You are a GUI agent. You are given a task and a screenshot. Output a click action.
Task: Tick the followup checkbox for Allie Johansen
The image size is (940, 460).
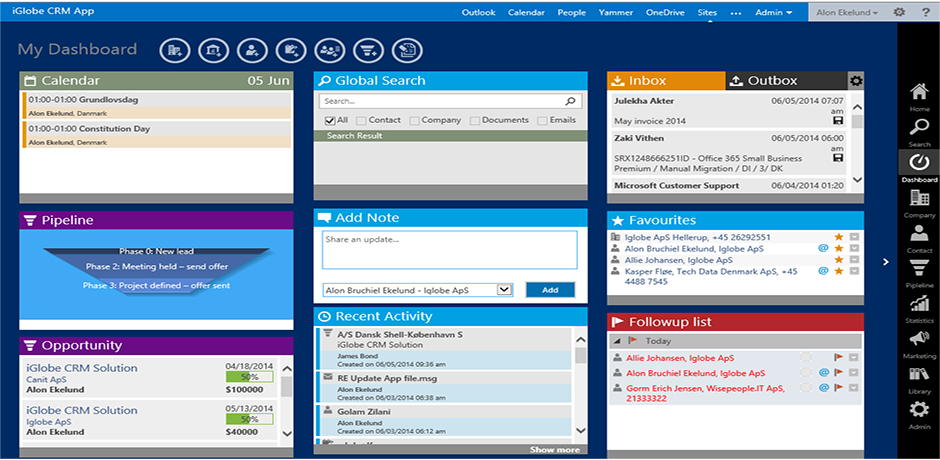click(806, 357)
